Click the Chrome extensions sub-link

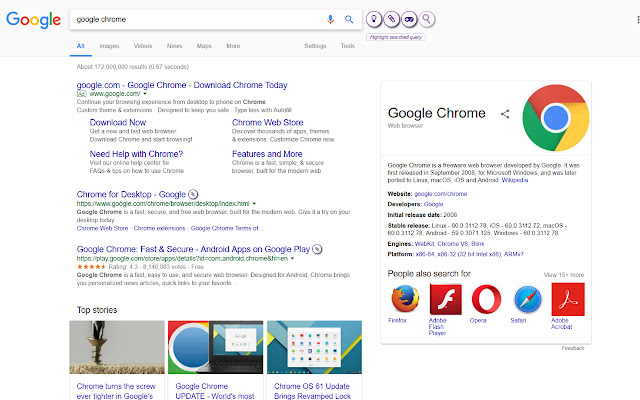coord(159,228)
